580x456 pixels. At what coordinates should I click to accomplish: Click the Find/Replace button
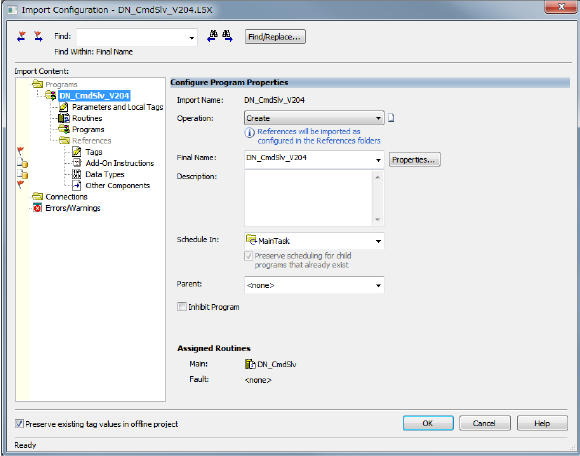[x=275, y=37]
